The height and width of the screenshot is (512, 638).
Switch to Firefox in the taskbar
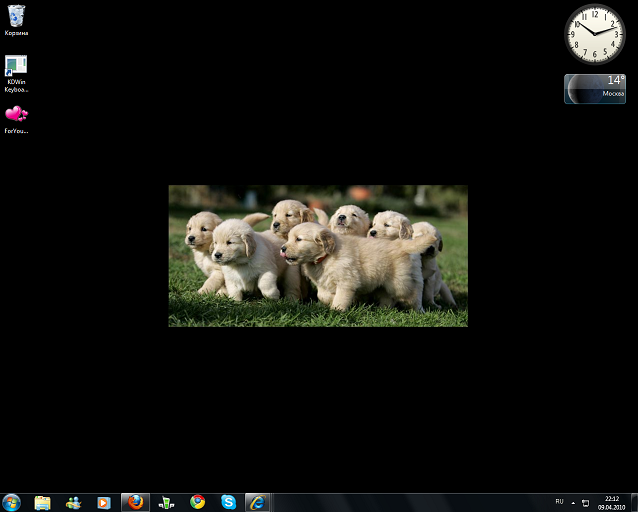(x=135, y=502)
